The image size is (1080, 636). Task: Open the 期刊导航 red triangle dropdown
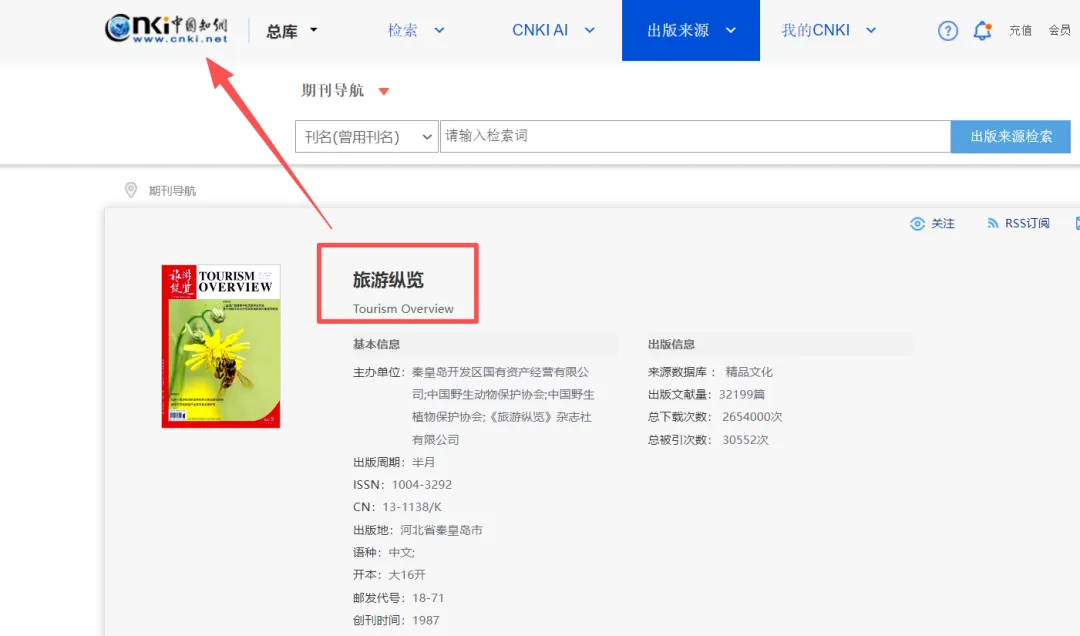(x=384, y=91)
